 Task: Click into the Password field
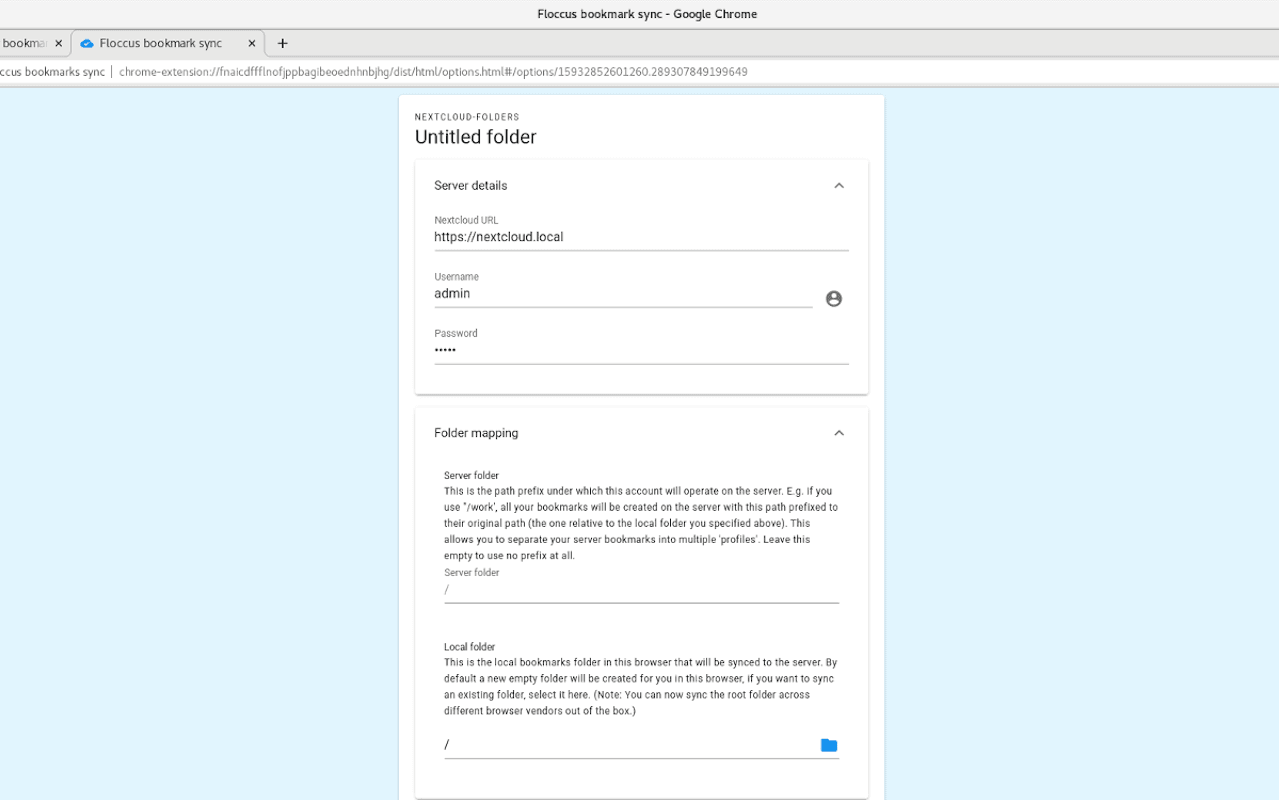click(x=641, y=351)
